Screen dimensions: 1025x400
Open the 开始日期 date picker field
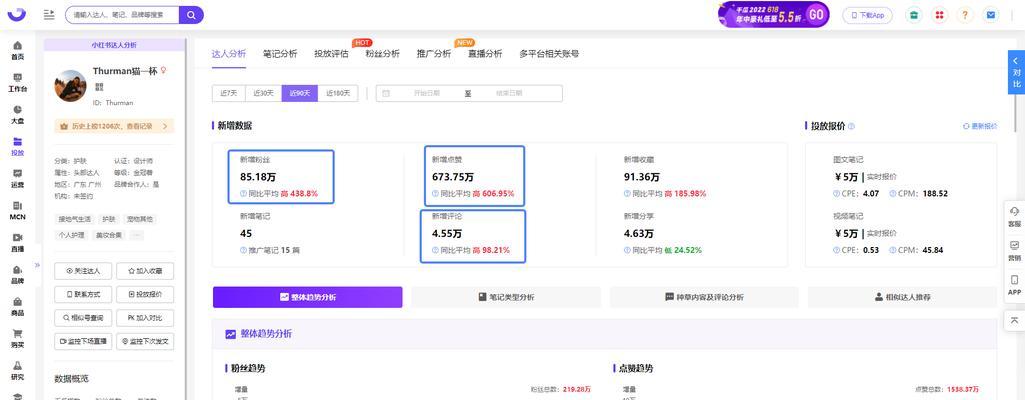pos(426,93)
